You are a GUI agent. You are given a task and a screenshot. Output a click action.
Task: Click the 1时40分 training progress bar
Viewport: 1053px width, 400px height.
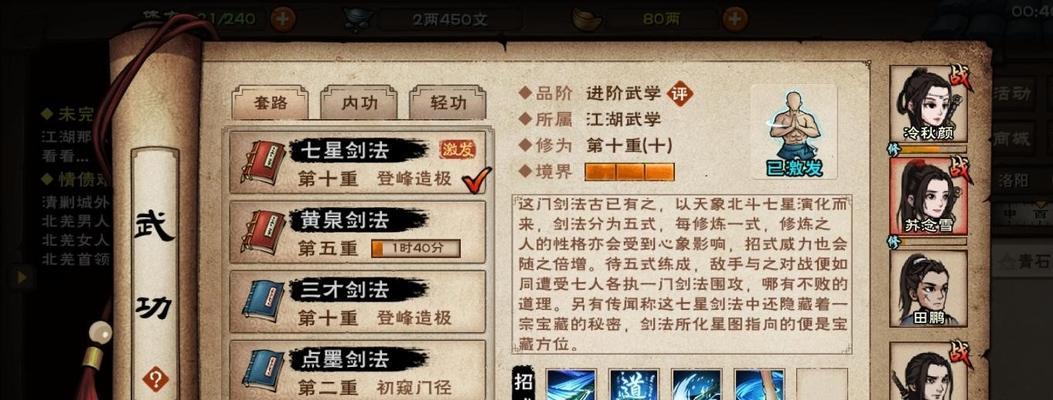(416, 248)
